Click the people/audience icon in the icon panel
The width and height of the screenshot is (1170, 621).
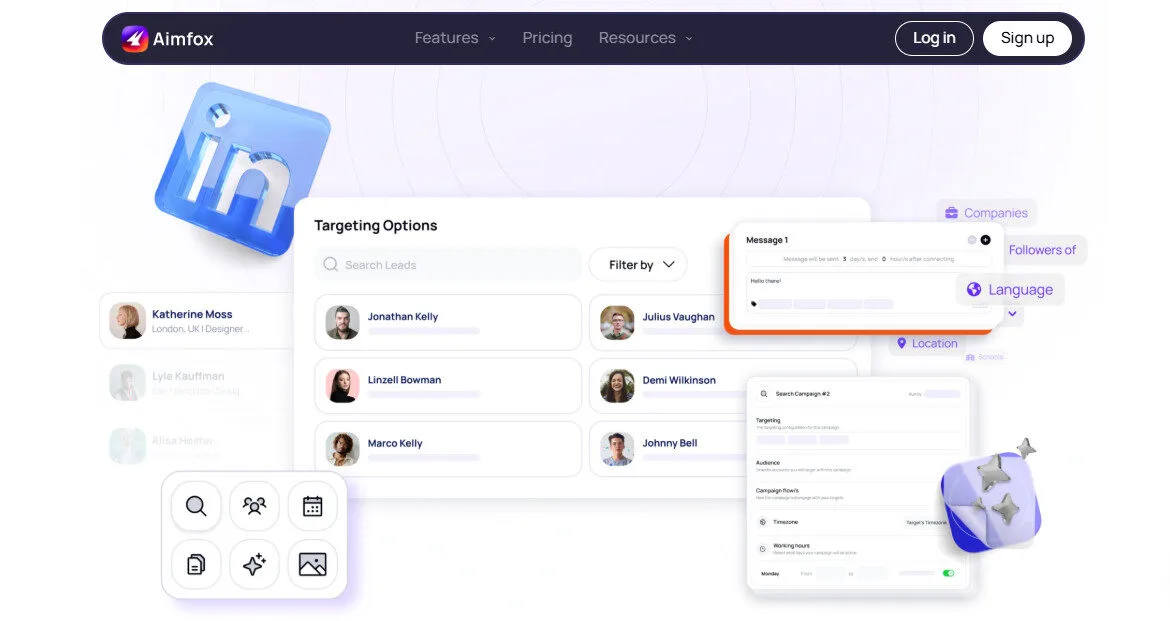click(254, 506)
